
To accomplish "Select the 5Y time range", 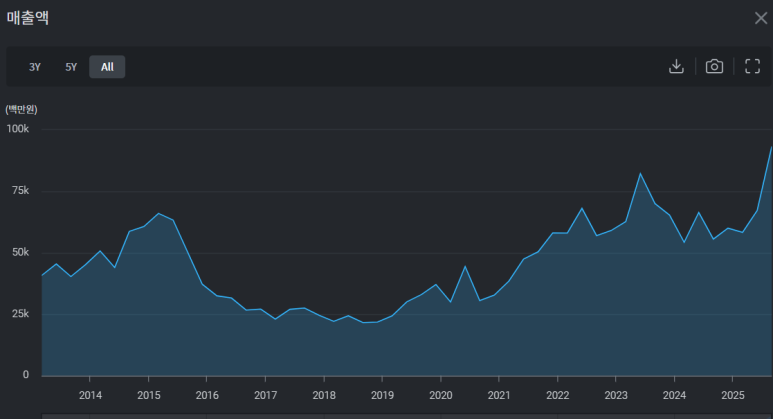I will (x=71, y=67).
